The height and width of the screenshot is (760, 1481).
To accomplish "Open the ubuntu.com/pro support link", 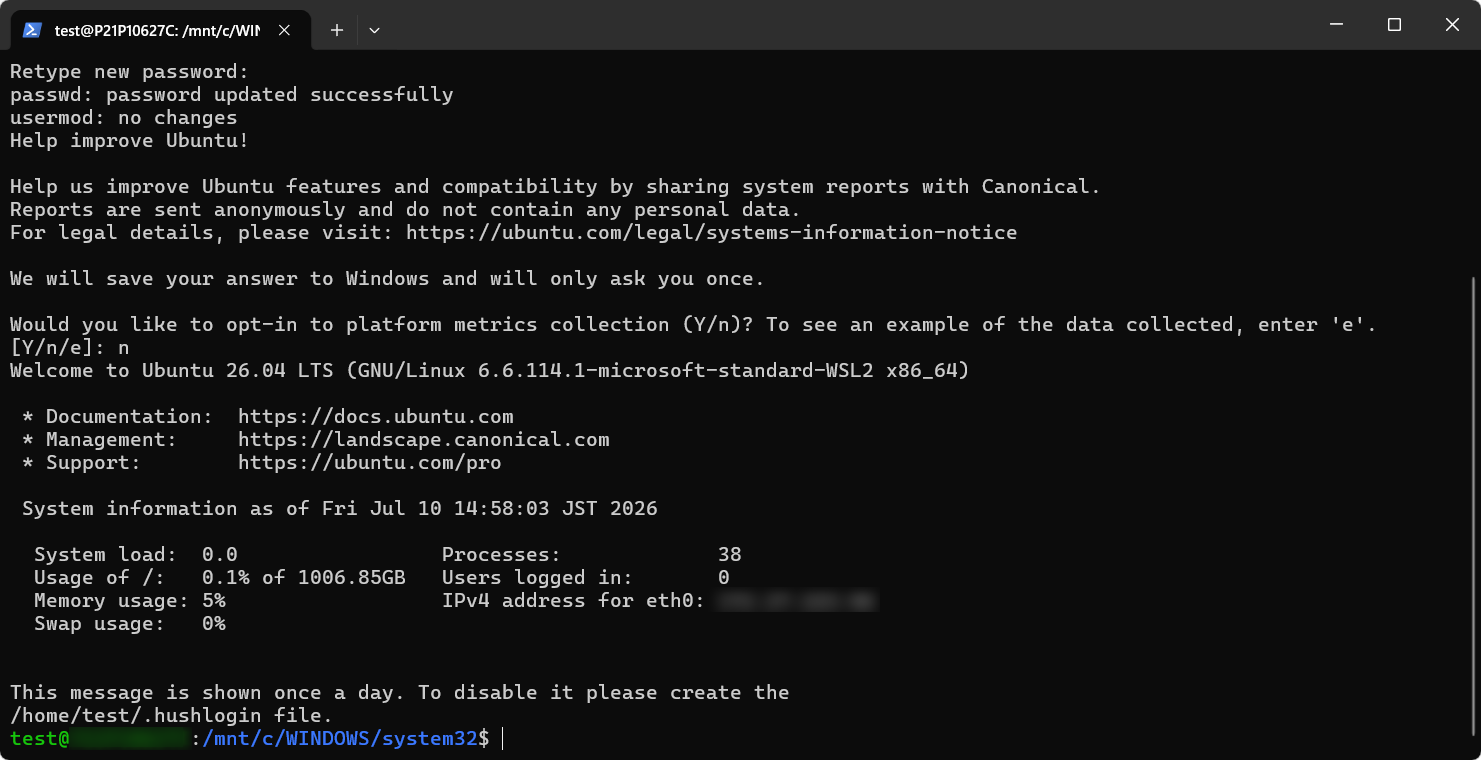I will (x=369, y=463).
